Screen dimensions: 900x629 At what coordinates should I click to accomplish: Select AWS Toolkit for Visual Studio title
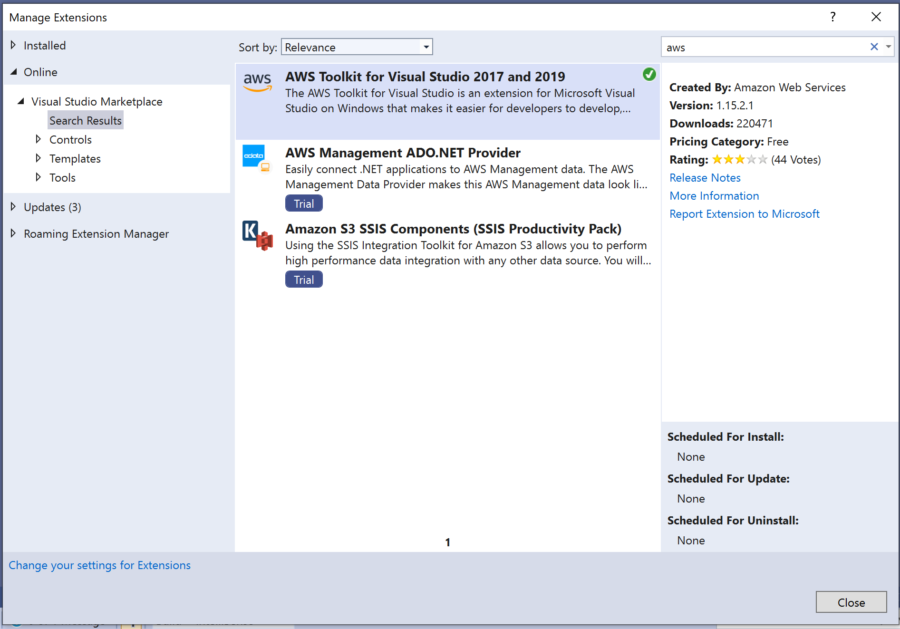[425, 76]
